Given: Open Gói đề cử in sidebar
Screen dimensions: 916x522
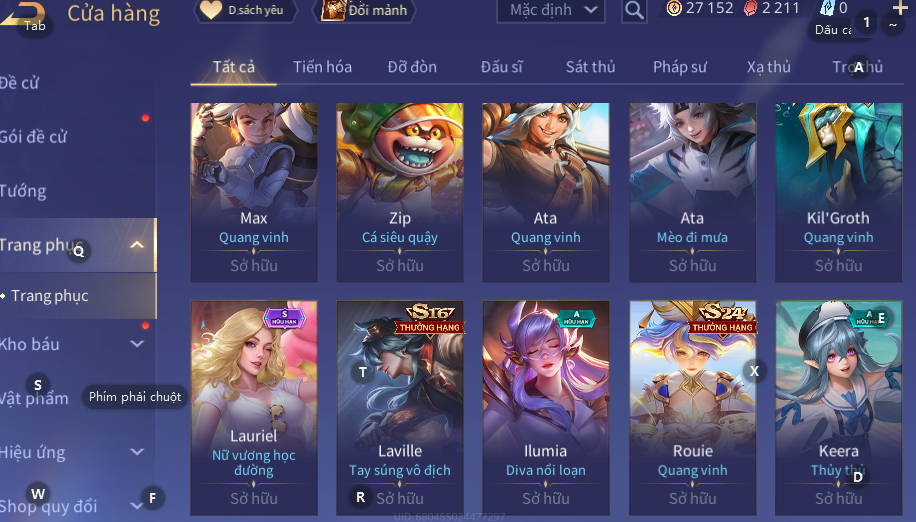Looking at the screenshot, I should pyautogui.click(x=33, y=137).
